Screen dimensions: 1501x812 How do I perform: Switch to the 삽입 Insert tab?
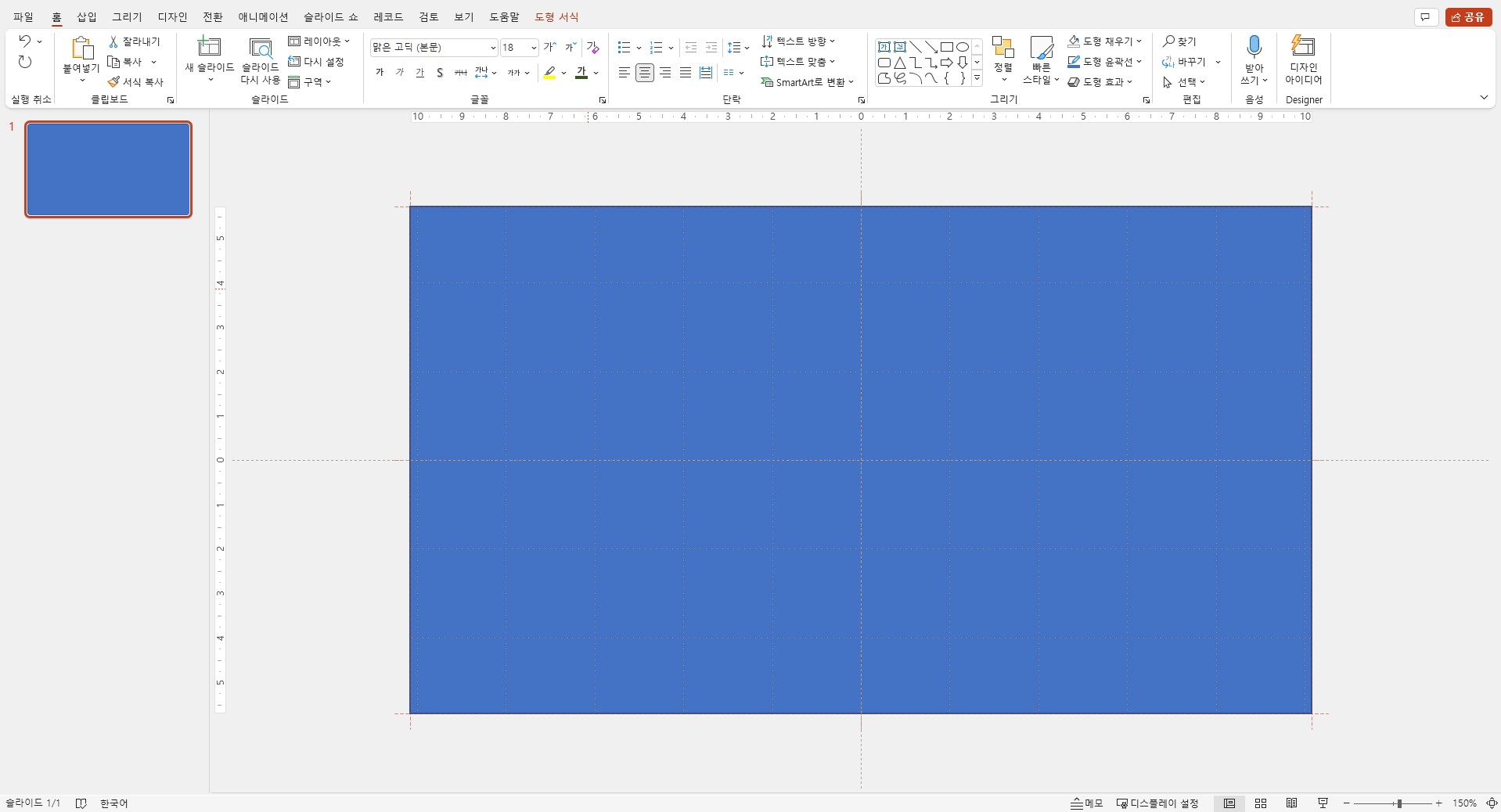tap(87, 16)
